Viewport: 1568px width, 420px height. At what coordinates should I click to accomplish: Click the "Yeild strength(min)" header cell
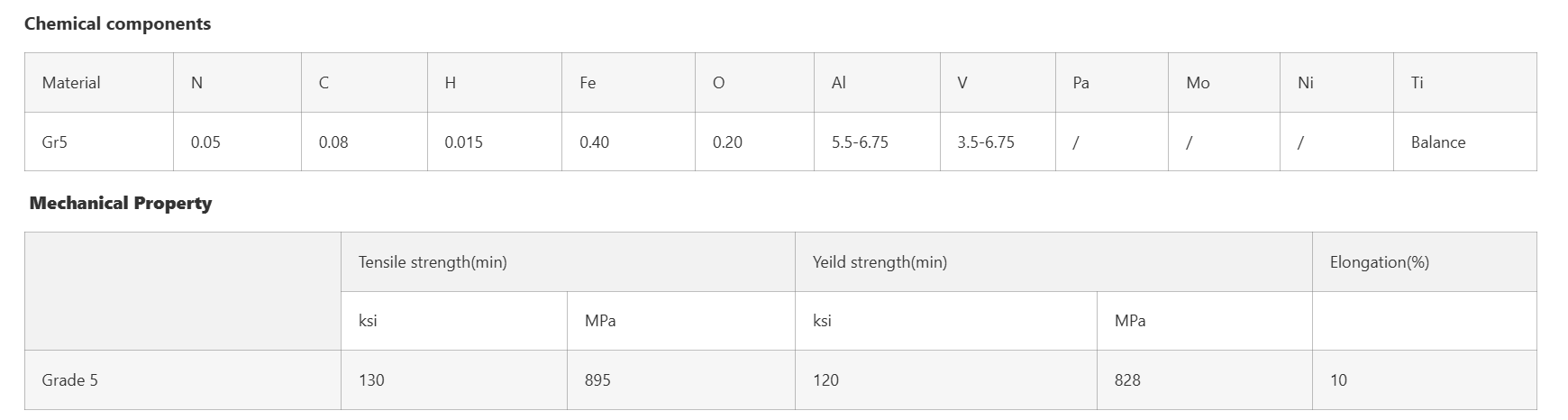click(x=880, y=262)
